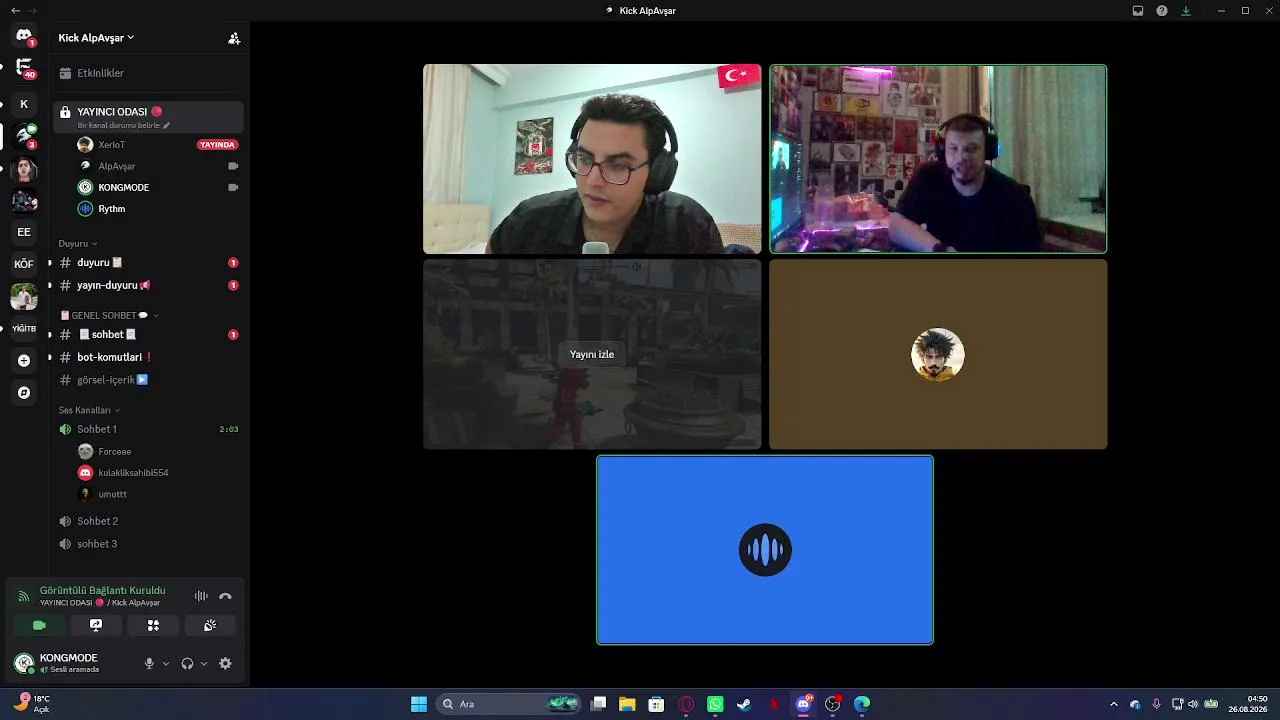The height and width of the screenshot is (720, 1280).
Task: Mute the microphone
Action: pos(149,663)
